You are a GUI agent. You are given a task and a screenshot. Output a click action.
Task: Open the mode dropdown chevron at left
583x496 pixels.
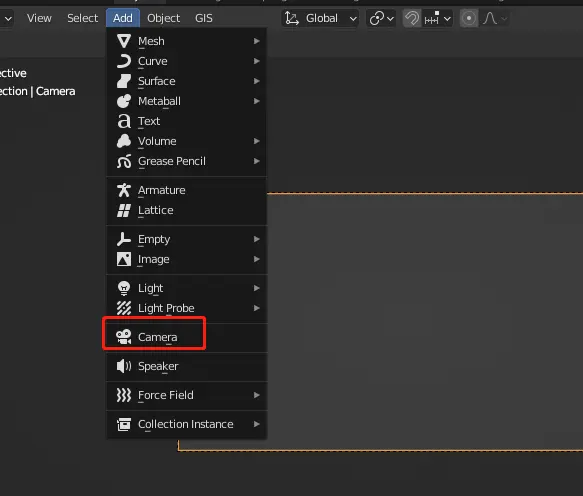7,18
